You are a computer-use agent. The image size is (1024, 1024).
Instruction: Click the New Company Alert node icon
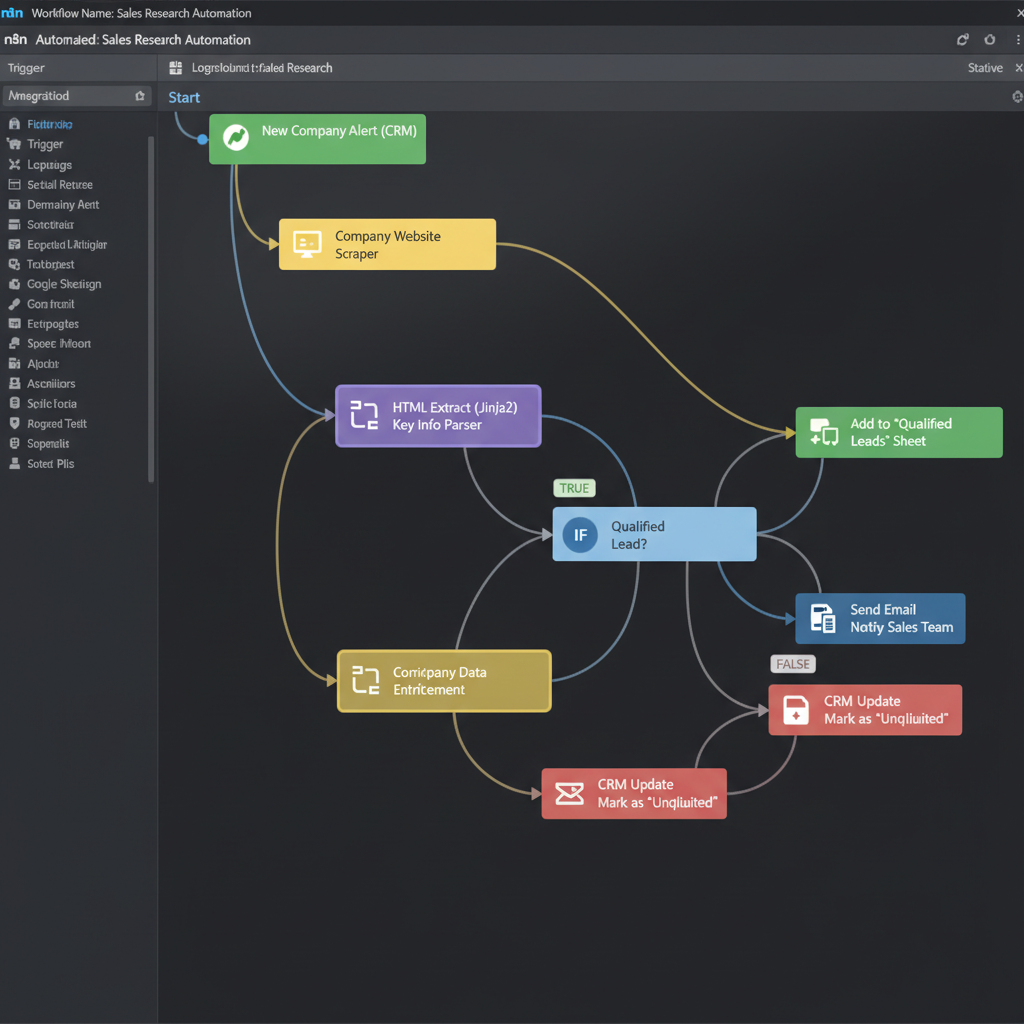pyautogui.click(x=236, y=138)
